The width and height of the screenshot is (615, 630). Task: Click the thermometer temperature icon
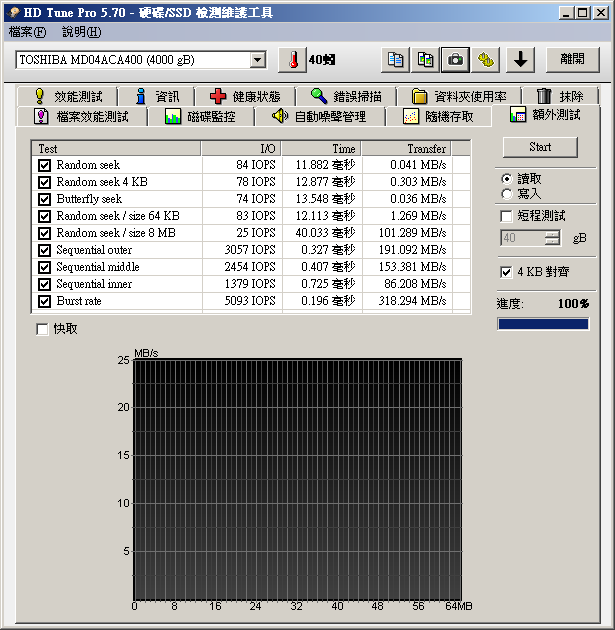pyautogui.click(x=293, y=60)
